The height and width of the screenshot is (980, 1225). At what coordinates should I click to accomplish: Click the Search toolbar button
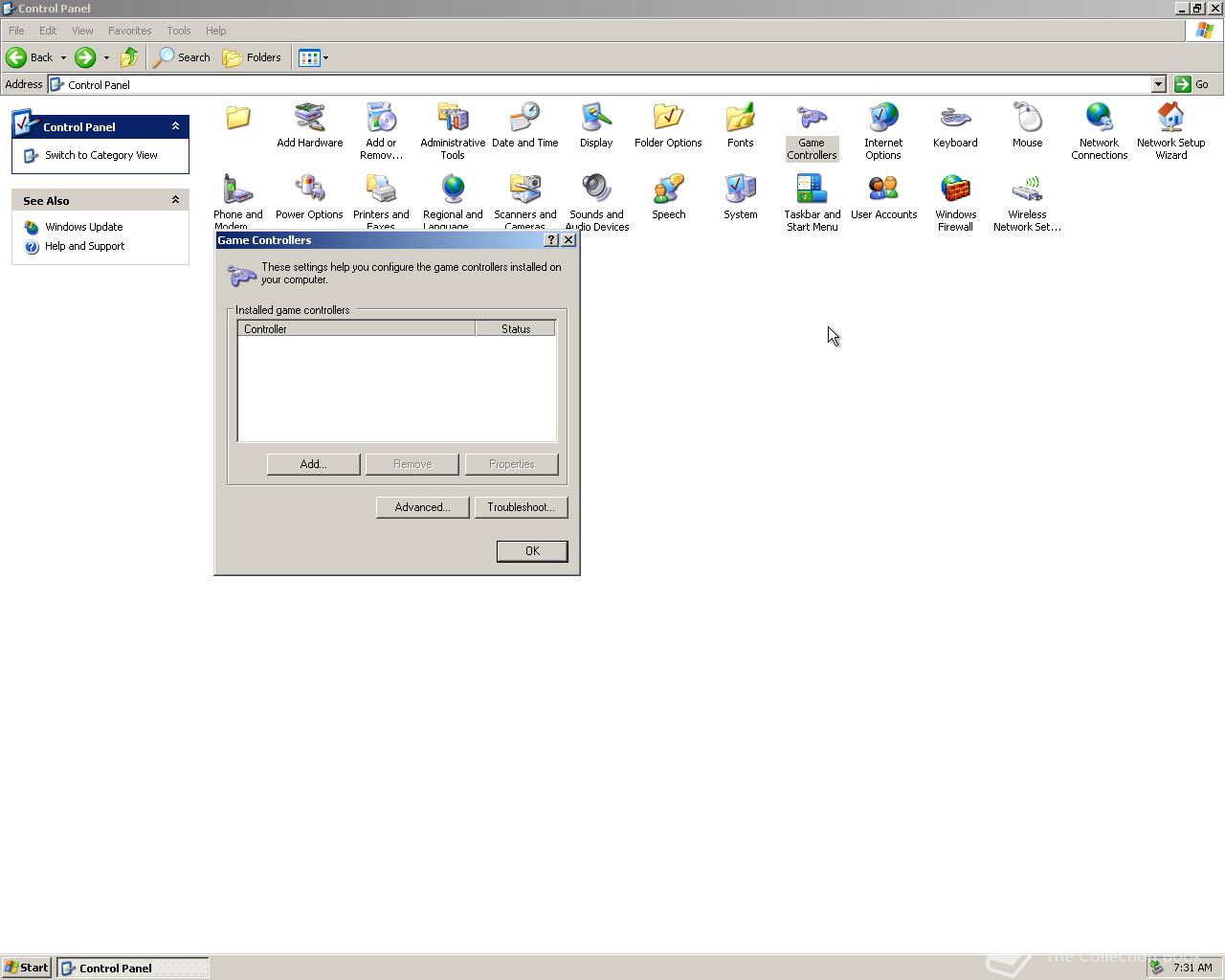tap(183, 57)
